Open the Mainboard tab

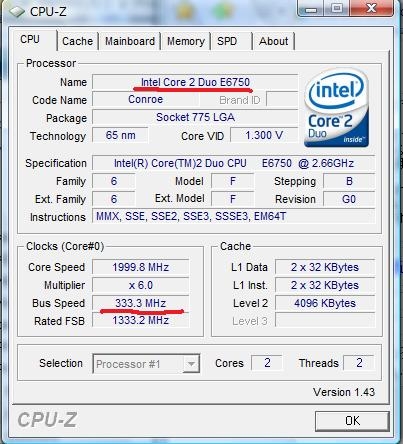pos(130,41)
